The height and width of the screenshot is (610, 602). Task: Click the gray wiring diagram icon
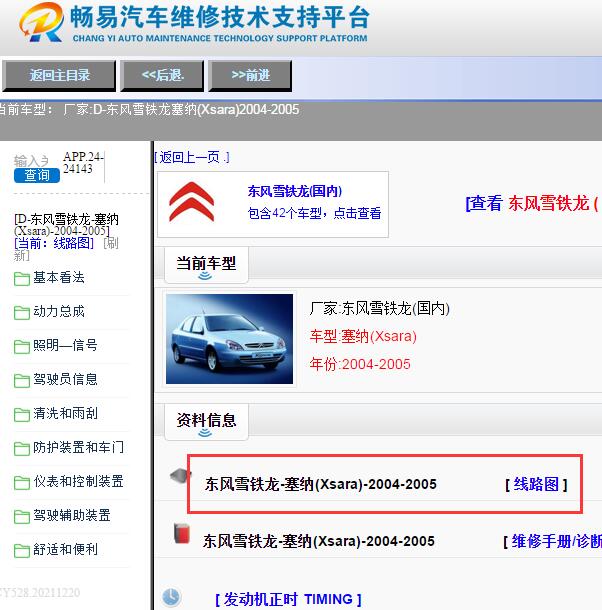[x=180, y=476]
